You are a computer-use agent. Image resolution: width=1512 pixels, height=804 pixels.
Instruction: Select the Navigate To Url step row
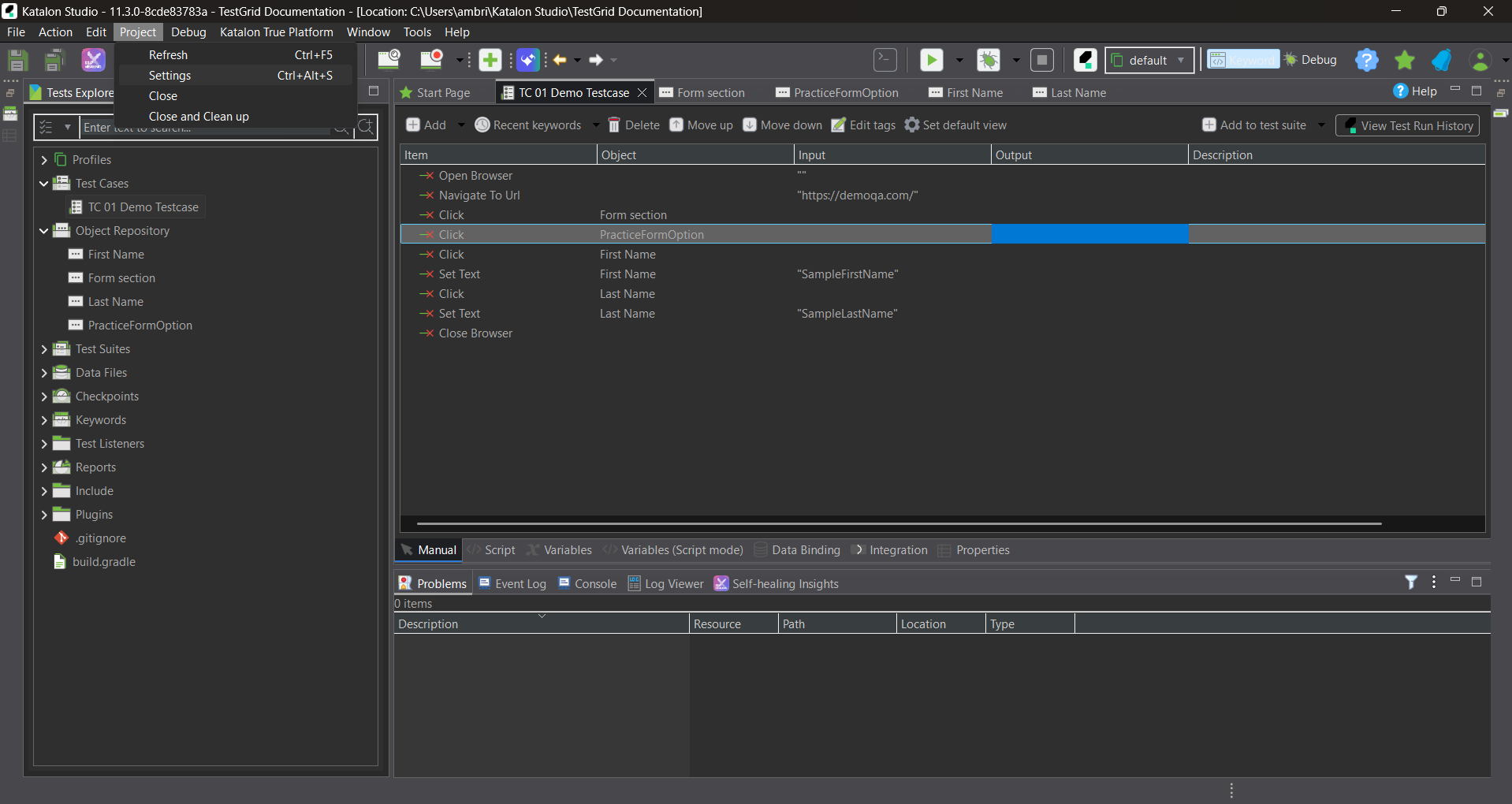tap(943, 195)
